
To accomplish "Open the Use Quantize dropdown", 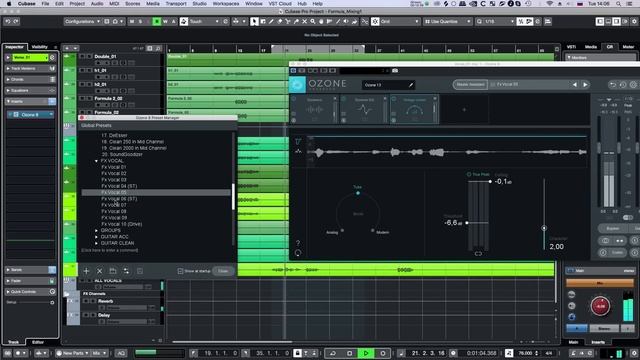I will click(447, 22).
